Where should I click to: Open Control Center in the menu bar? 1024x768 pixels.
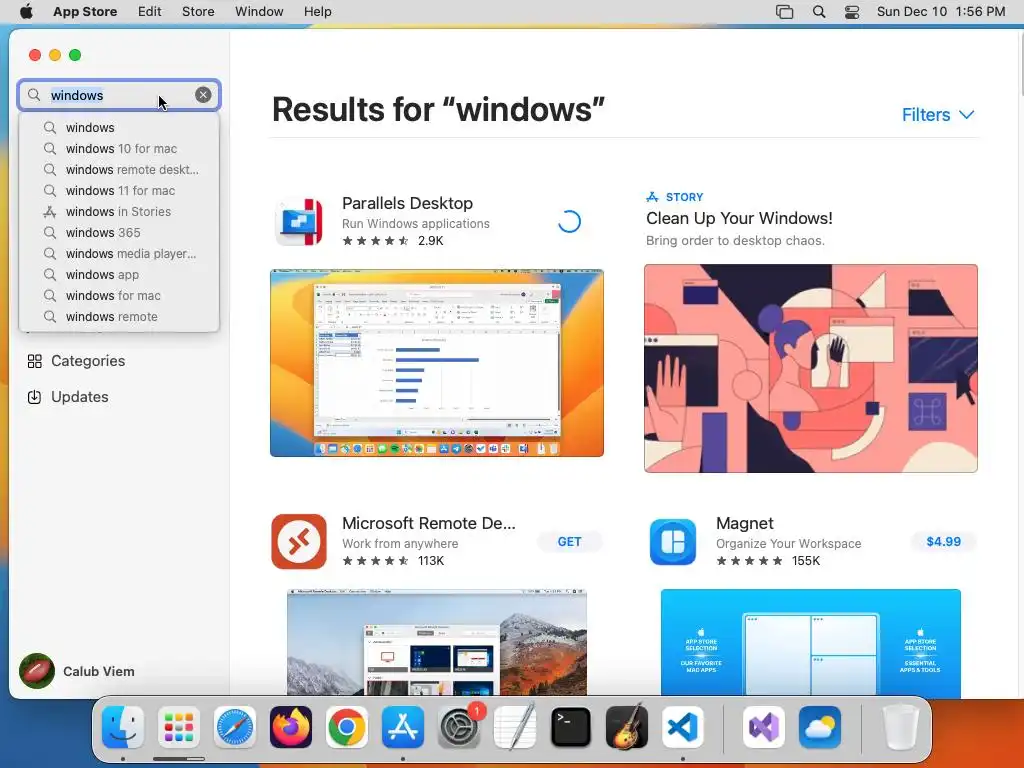pos(852,12)
